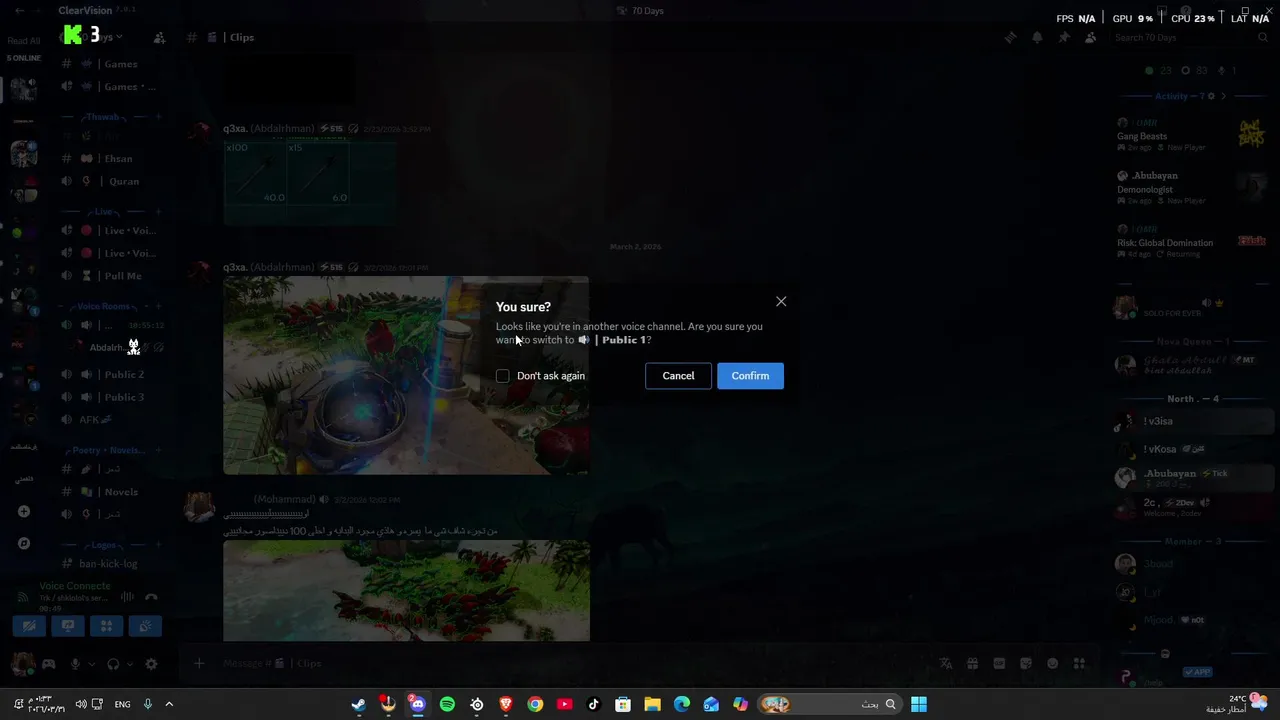Open Steam from the taskbar
The height and width of the screenshot is (720, 1280).
358,704
